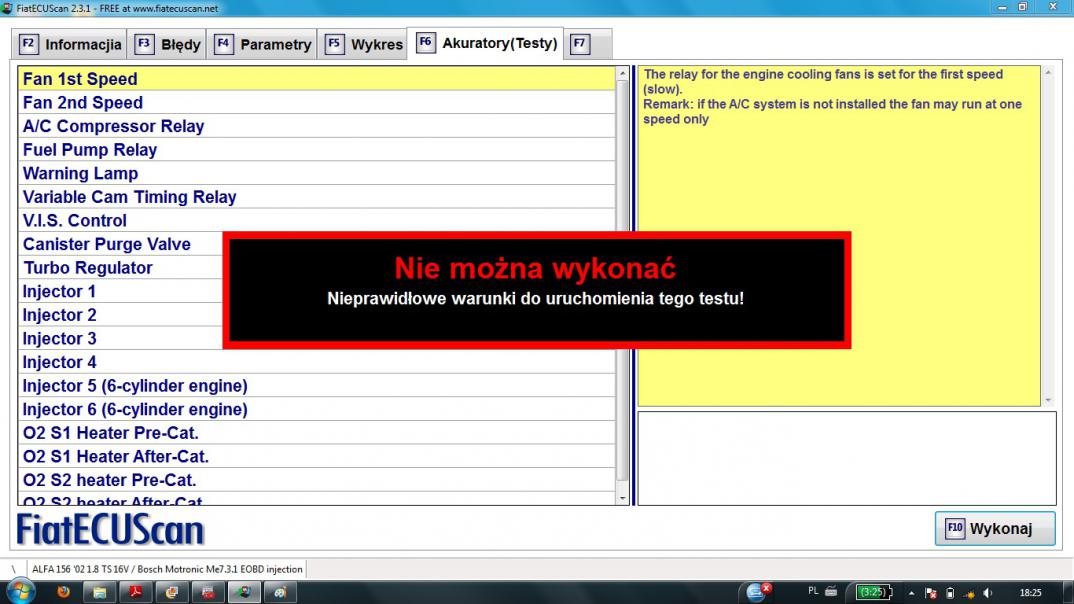
Task: Select Injector 5 (6-cylinder engine)
Action: pos(316,386)
